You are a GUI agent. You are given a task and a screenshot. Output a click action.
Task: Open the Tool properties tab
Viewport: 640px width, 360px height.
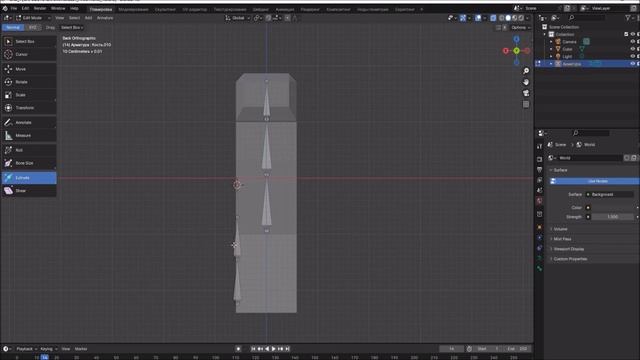point(540,146)
